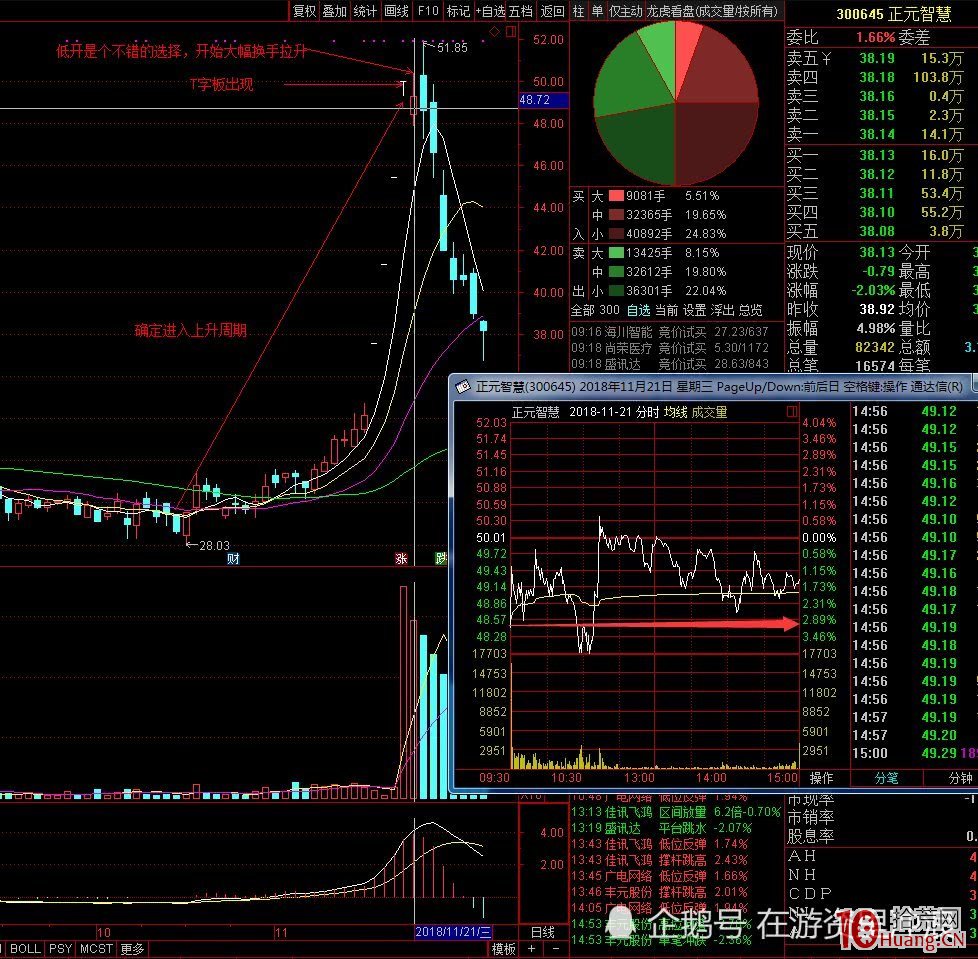The width and height of the screenshot is (978, 959).
Task: Click the 龙虎看盘(成交量/按所有) header
Action: (713, 11)
